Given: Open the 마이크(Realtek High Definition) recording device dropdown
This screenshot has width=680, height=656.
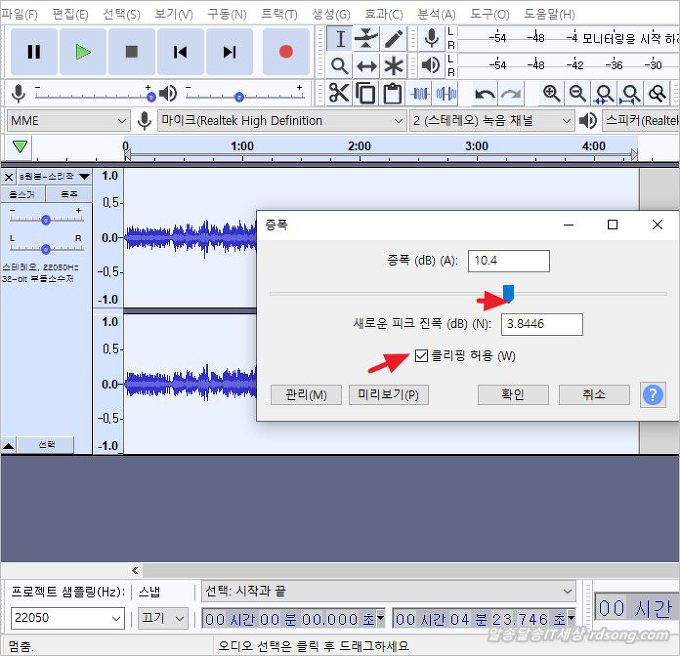Looking at the screenshot, I should [281, 121].
